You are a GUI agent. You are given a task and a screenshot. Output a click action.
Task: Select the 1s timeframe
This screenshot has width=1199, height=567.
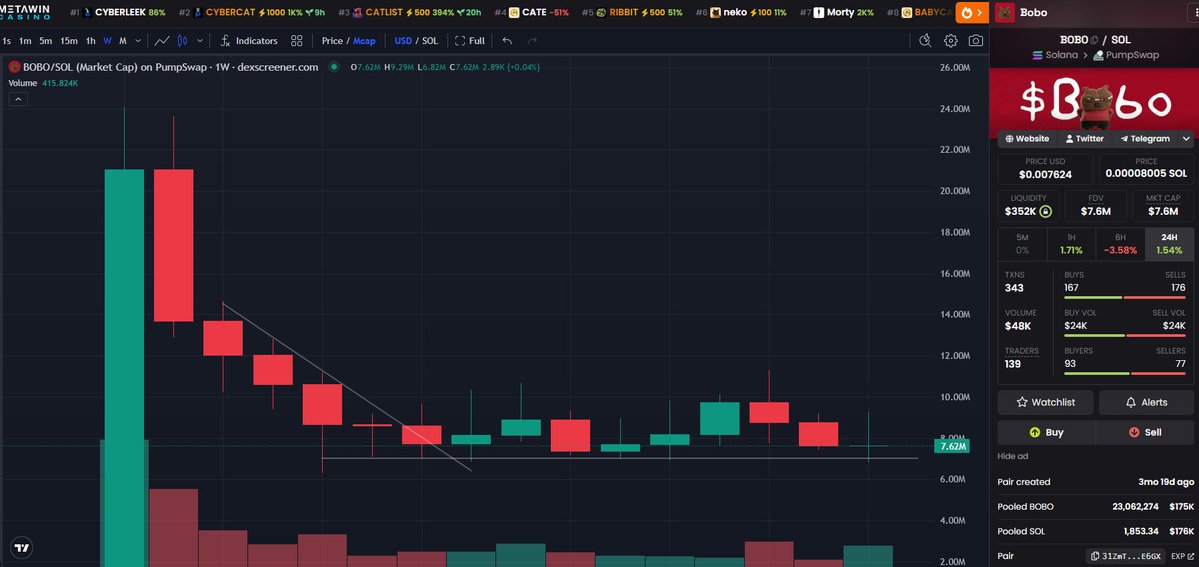tap(7, 41)
